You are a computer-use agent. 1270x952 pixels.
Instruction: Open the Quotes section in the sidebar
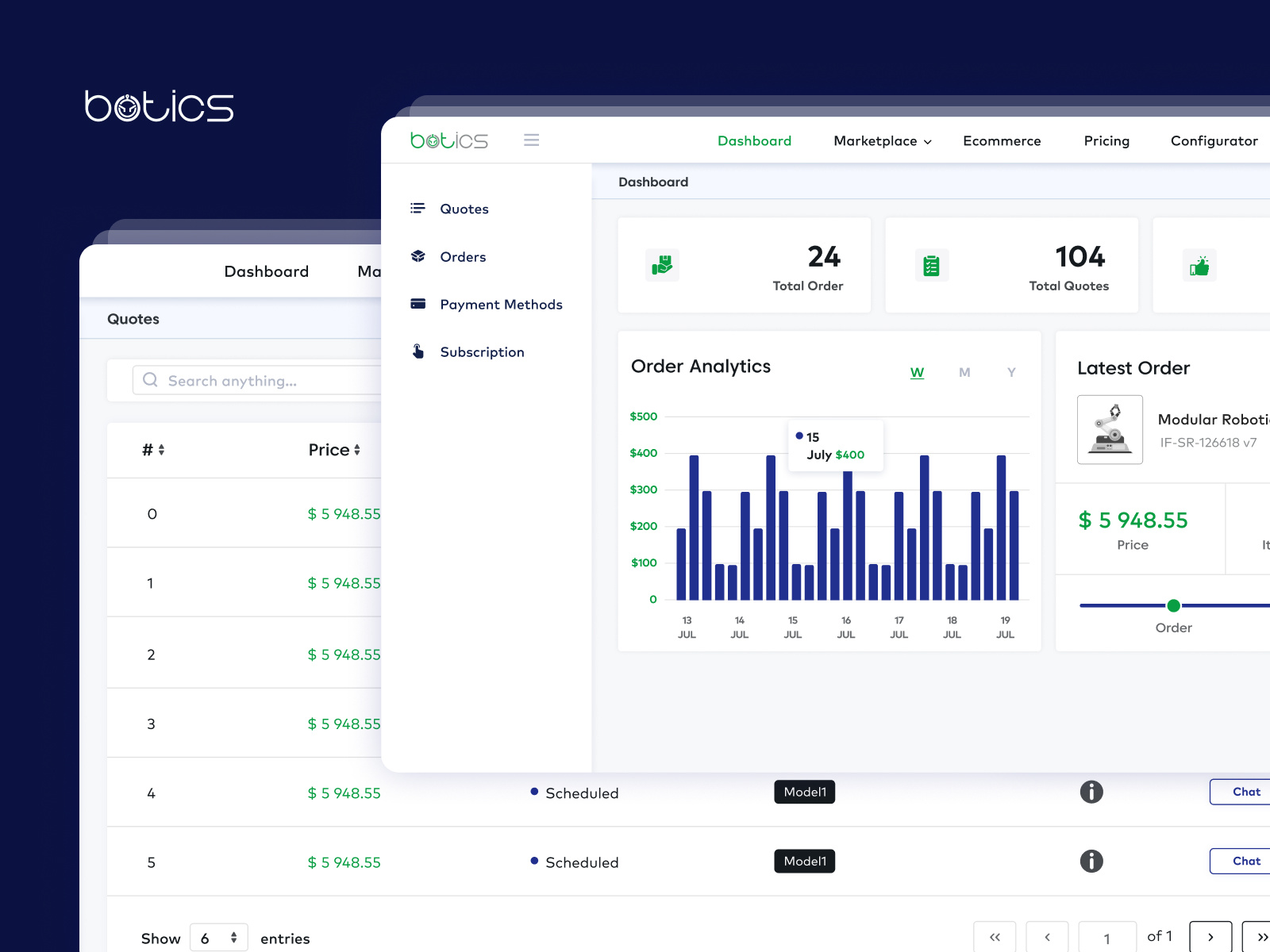[x=464, y=209]
